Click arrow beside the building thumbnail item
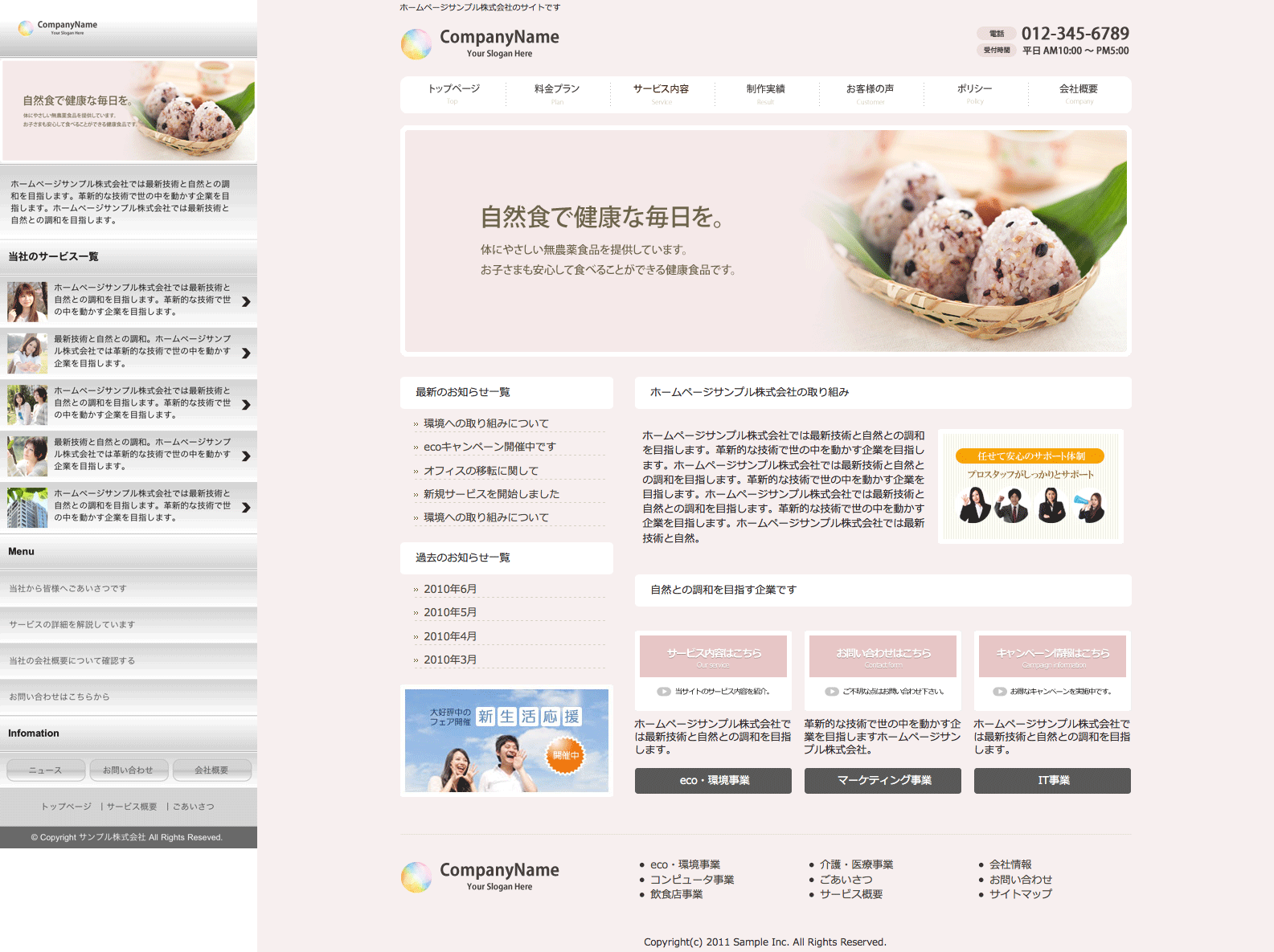1274x952 pixels. 246,507
